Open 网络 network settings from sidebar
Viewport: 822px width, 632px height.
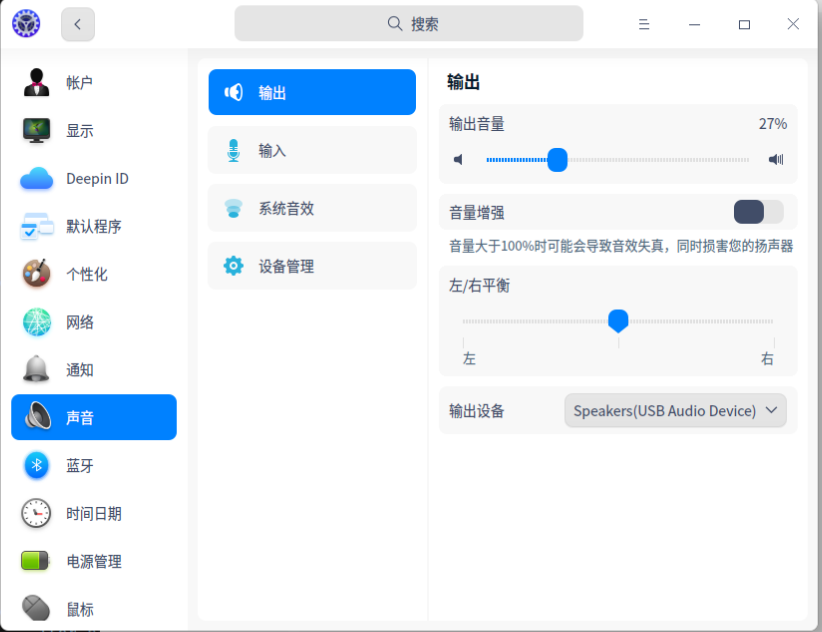[36, 322]
